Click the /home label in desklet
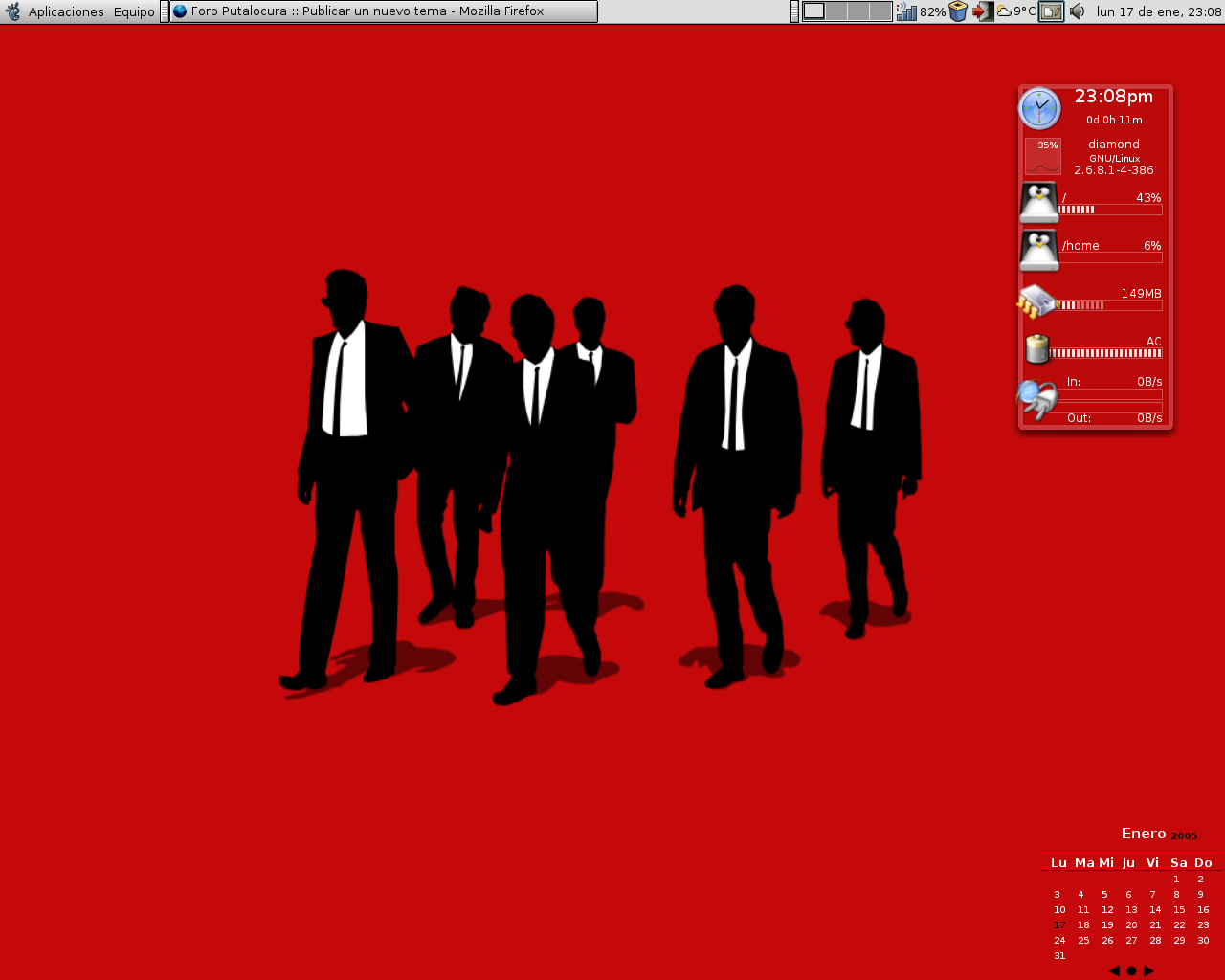The height and width of the screenshot is (980, 1225). (1080, 246)
